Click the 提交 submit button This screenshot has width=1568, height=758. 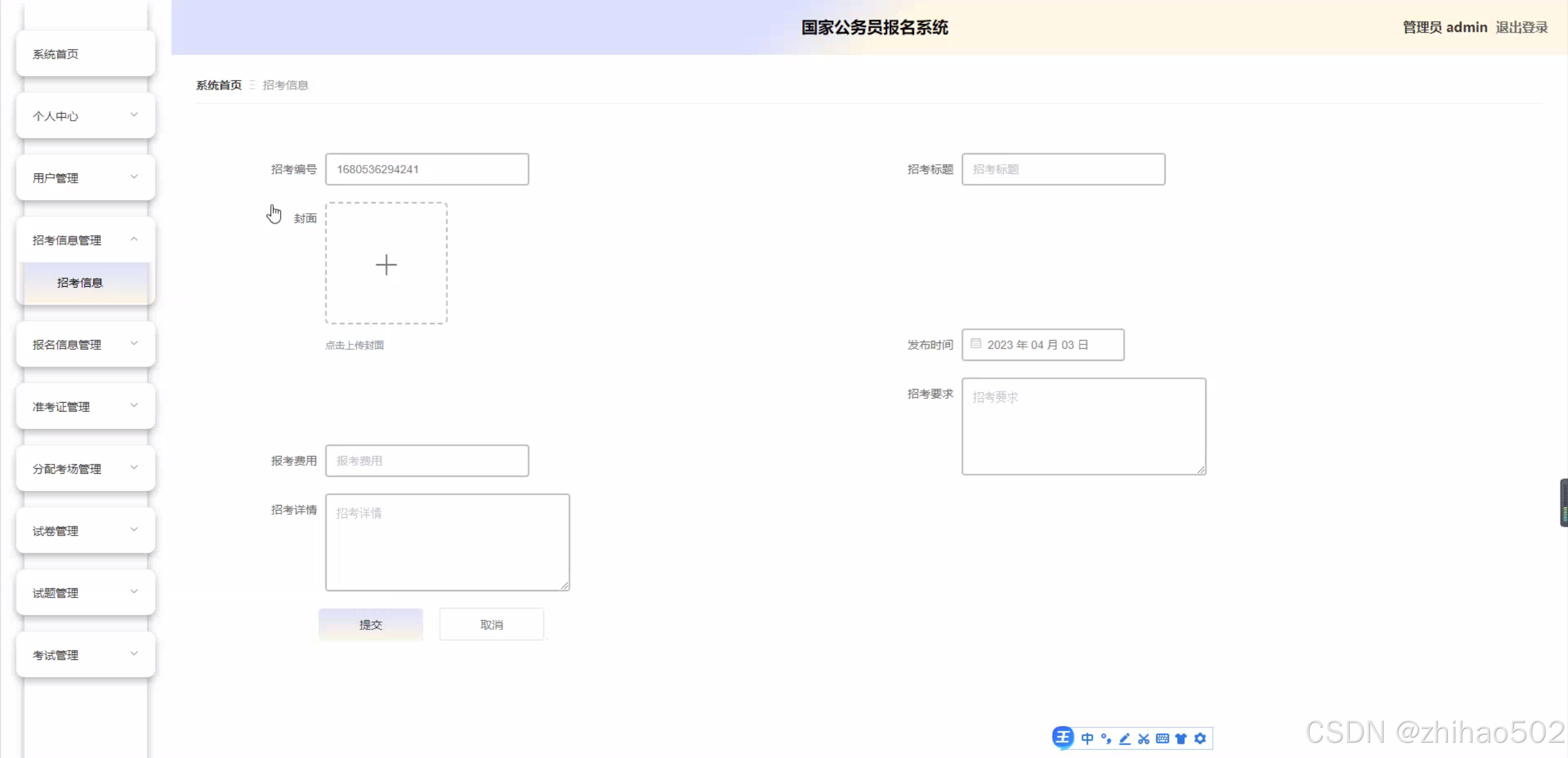(x=370, y=624)
